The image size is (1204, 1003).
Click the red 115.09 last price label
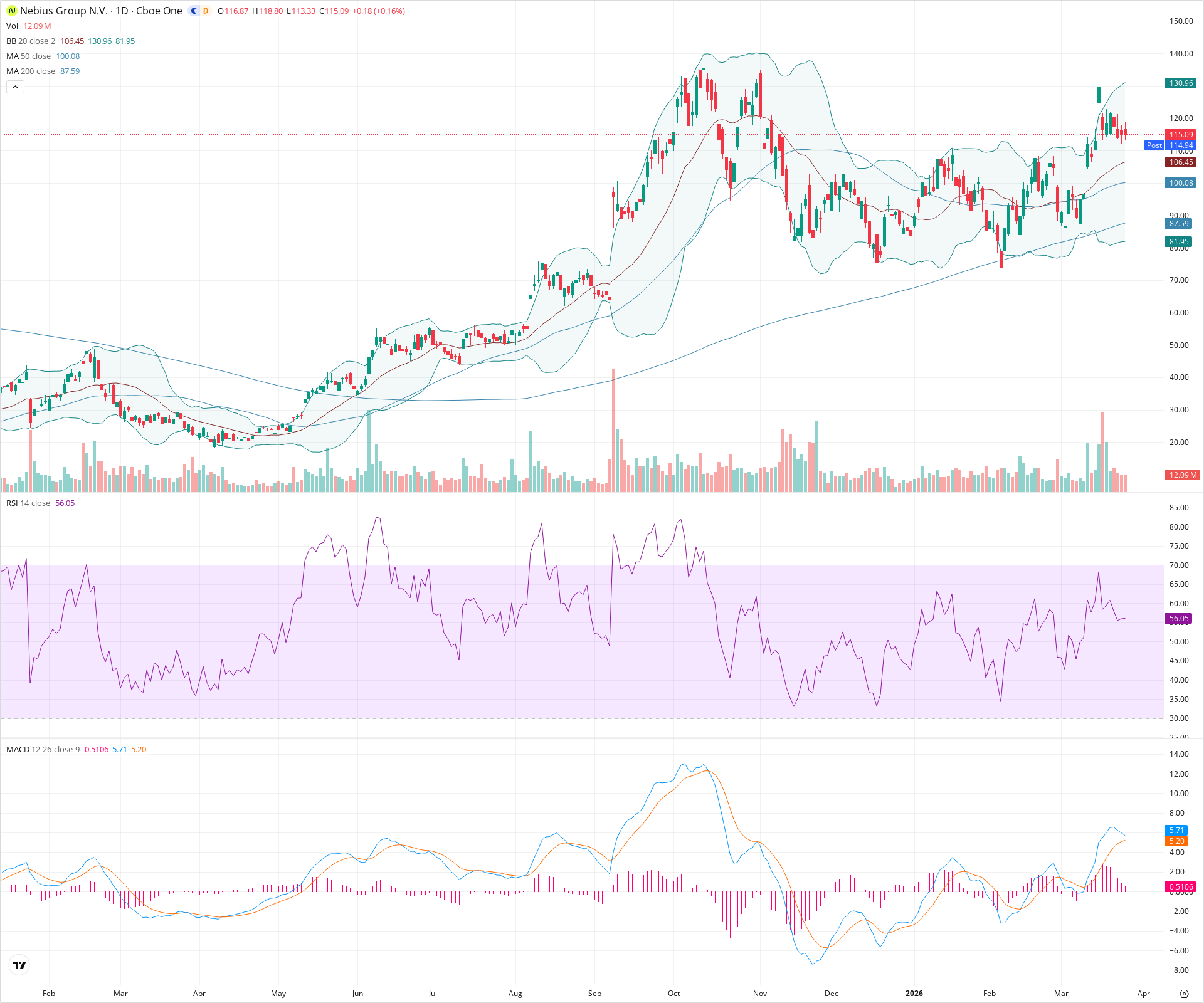(x=1181, y=134)
